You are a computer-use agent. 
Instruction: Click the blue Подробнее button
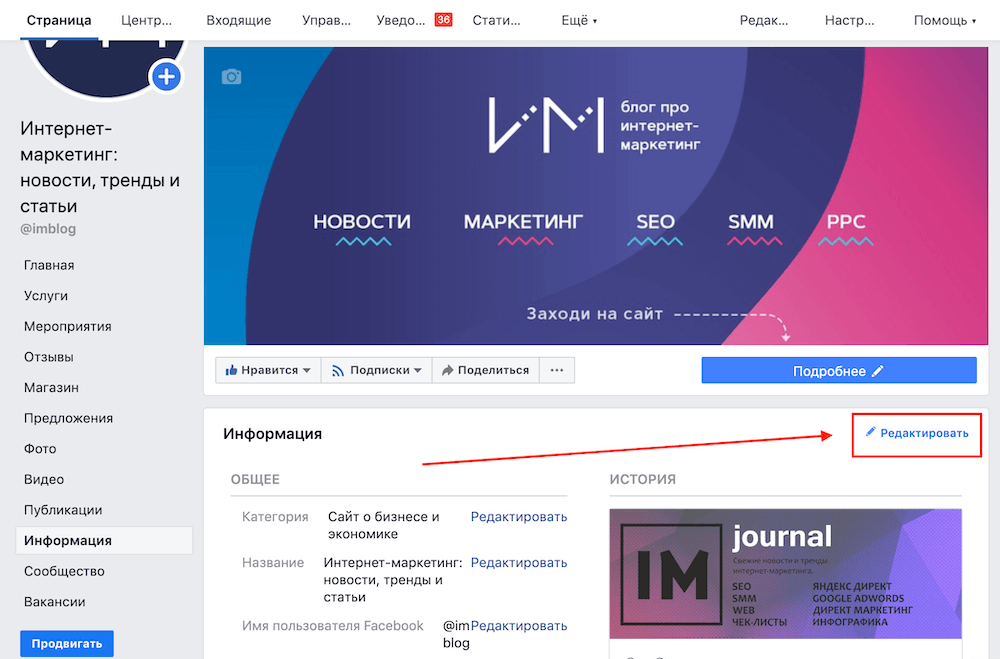[x=839, y=371]
